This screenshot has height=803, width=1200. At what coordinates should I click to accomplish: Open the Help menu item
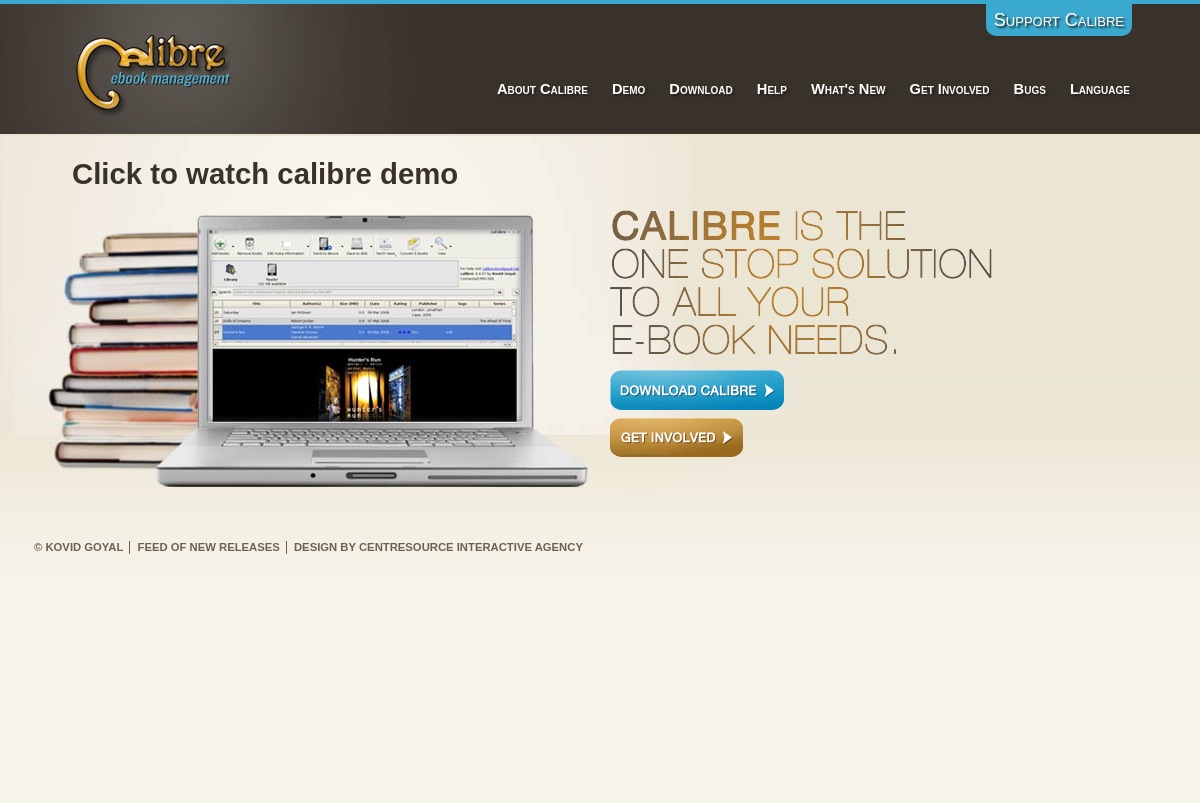(772, 89)
